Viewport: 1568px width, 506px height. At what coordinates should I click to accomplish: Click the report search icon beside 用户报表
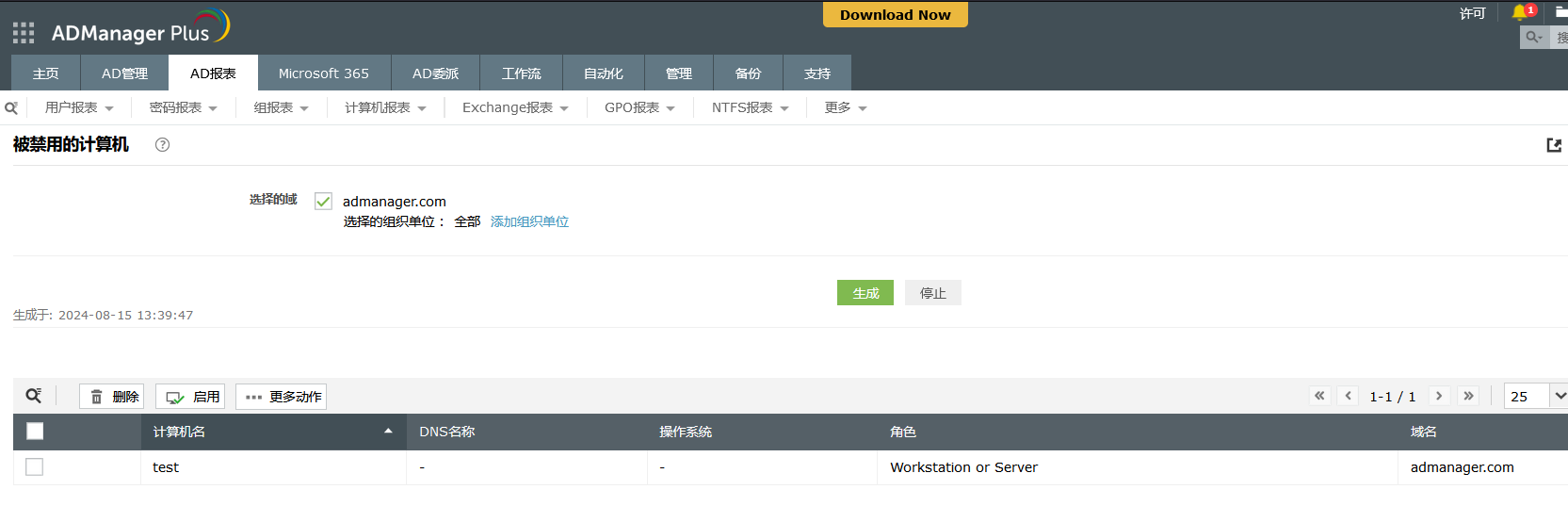tap(11, 107)
